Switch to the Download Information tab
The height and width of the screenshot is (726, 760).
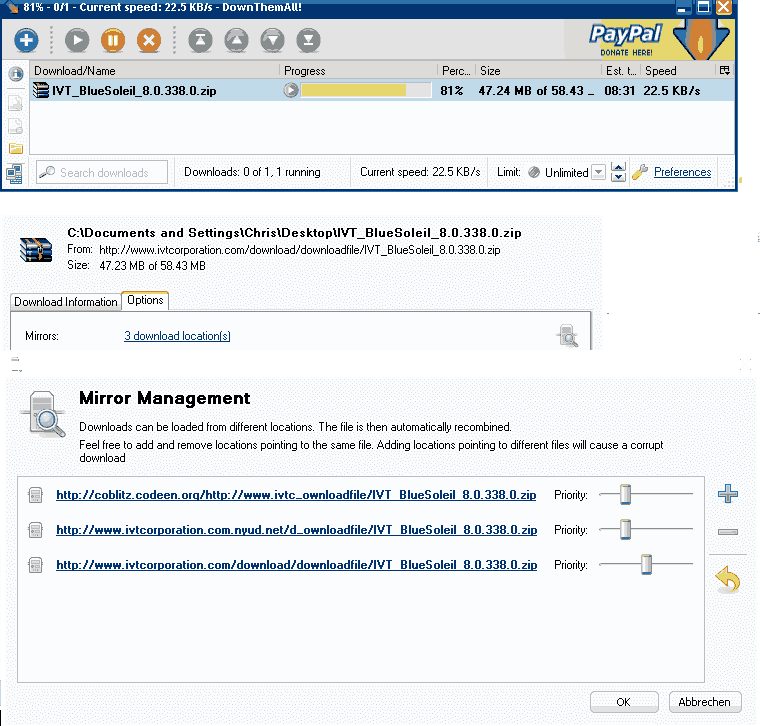[66, 302]
